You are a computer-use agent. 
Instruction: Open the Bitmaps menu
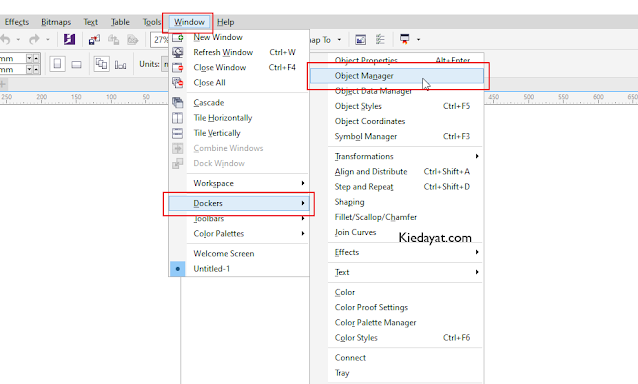[56, 22]
